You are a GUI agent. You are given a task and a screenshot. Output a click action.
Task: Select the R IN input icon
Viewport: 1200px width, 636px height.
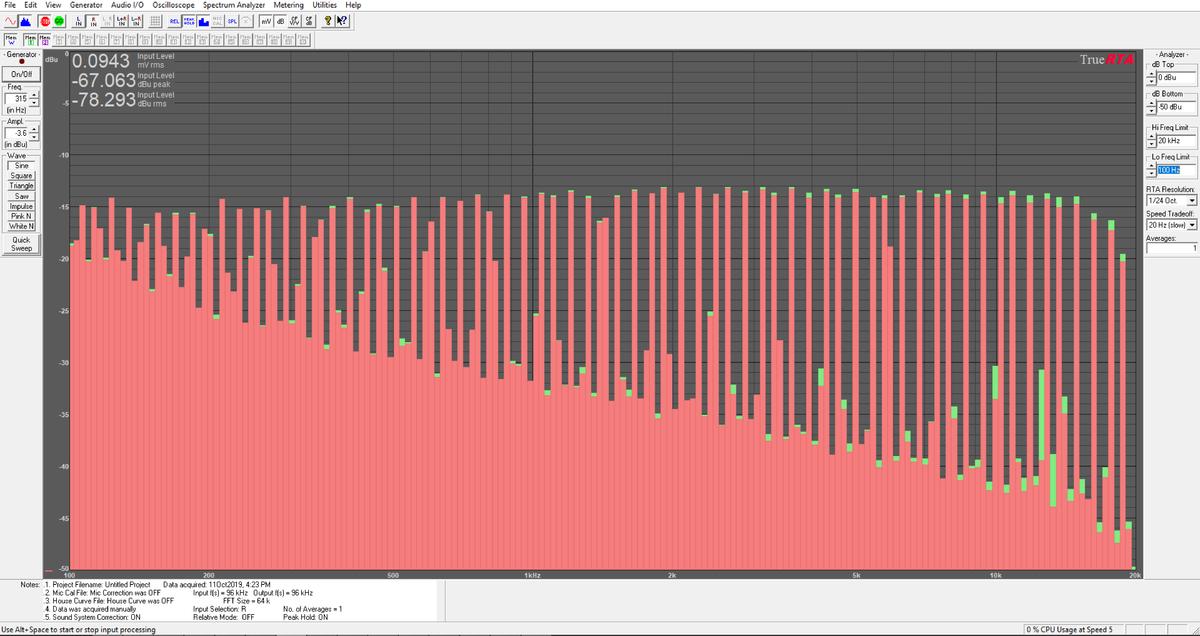coord(93,21)
